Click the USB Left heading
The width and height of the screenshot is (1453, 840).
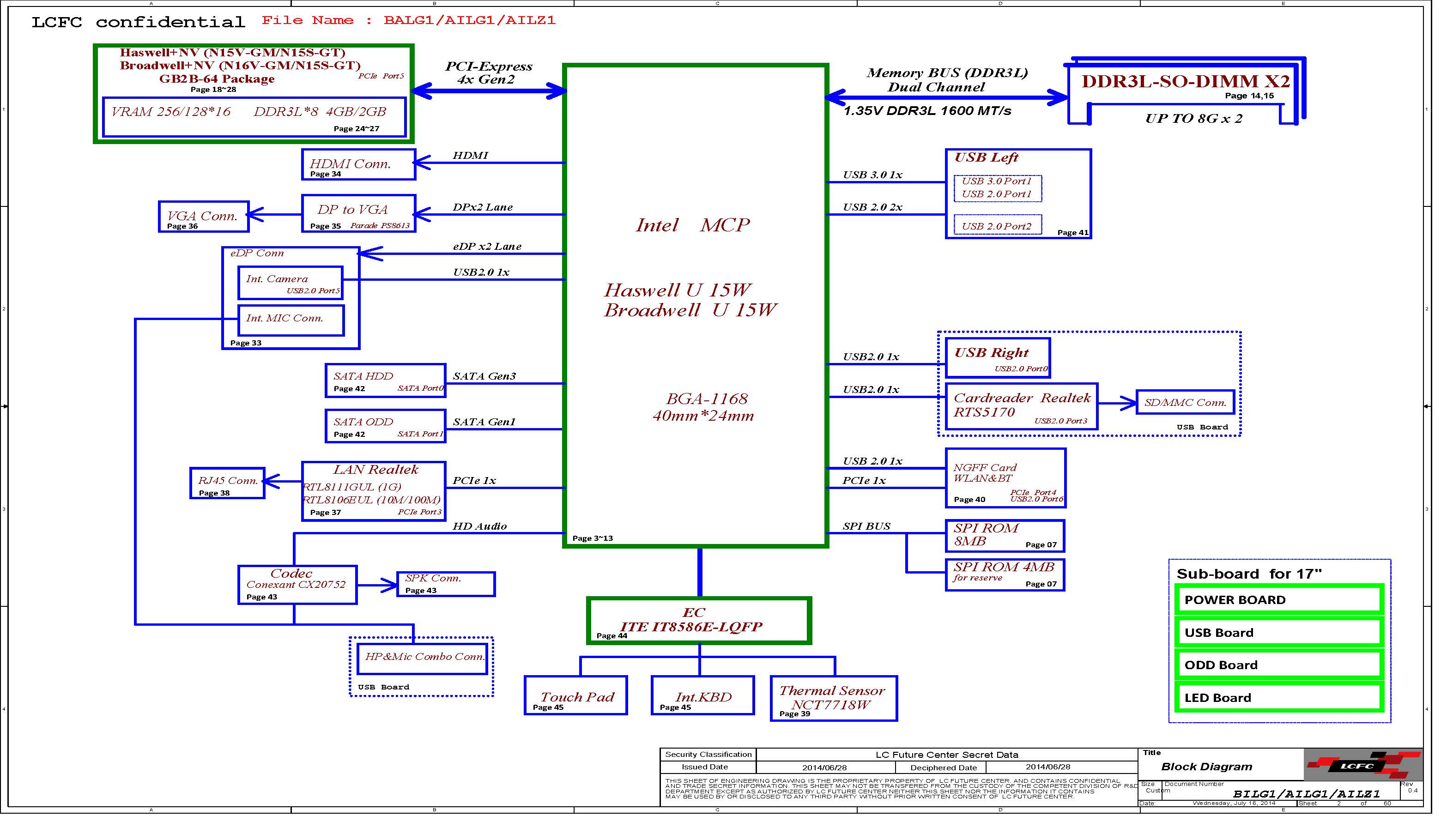click(x=986, y=157)
